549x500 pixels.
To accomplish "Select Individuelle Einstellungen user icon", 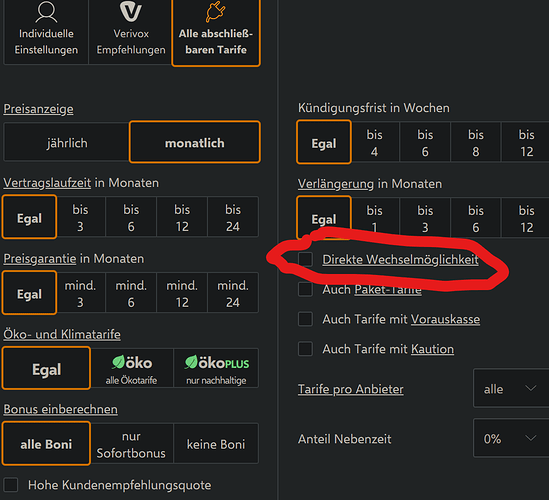I will pos(46,12).
